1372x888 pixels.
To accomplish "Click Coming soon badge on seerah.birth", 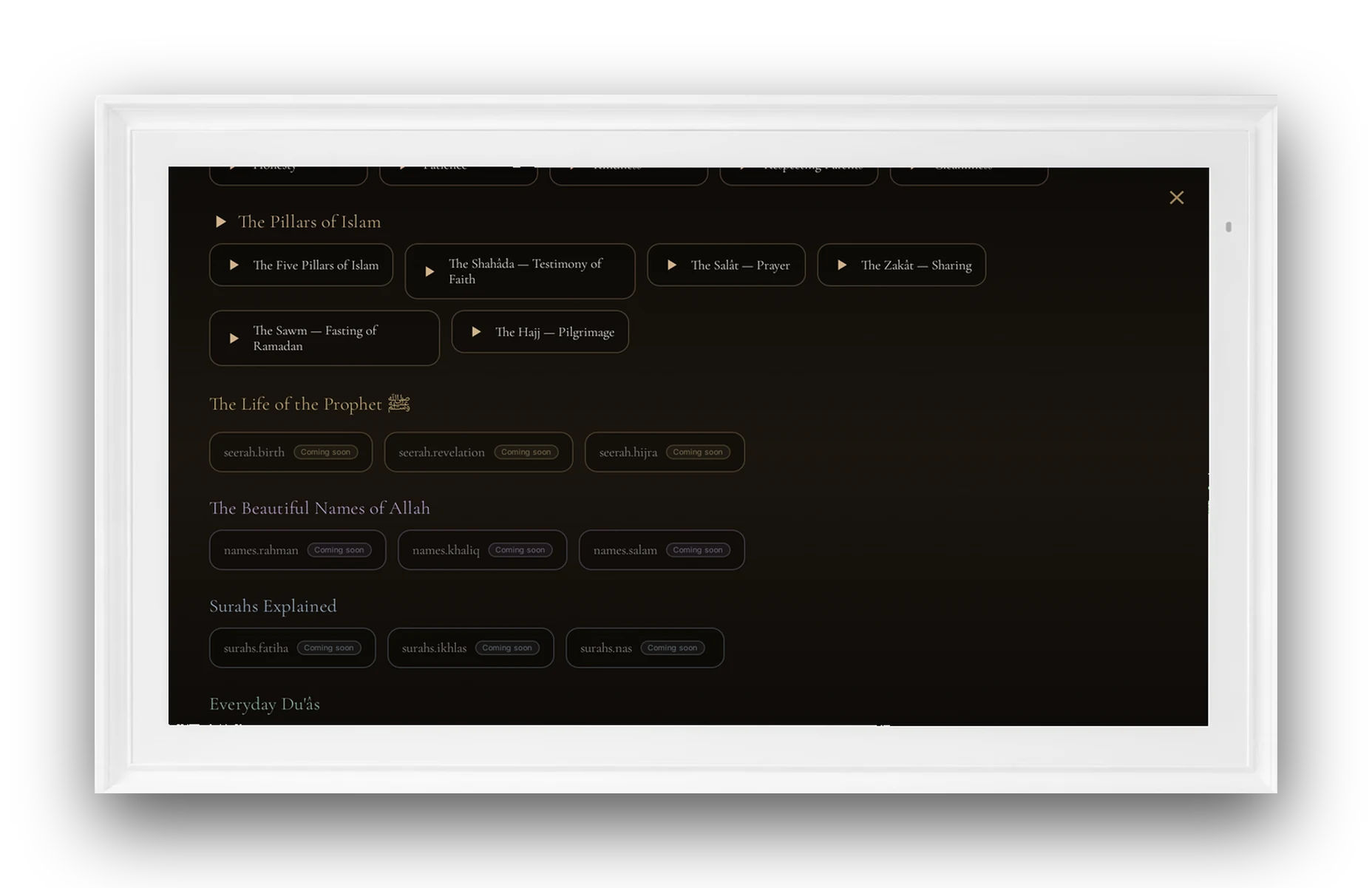I will (x=325, y=452).
